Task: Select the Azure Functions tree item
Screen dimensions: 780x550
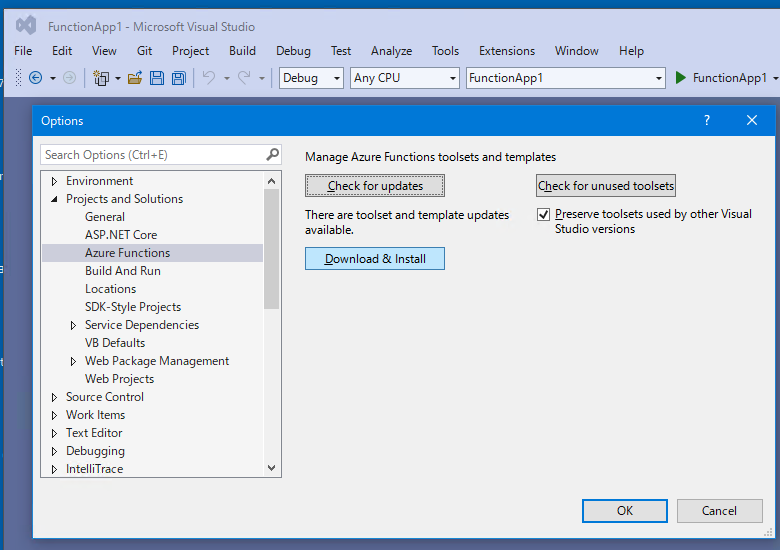Action: tap(152, 253)
